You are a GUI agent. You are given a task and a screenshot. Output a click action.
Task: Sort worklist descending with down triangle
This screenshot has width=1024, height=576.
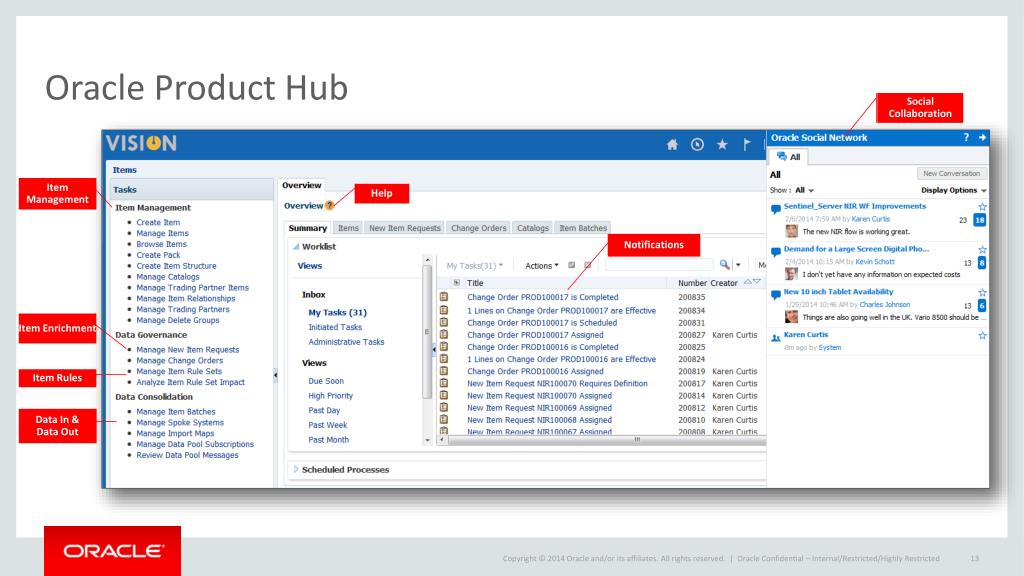coord(757,281)
